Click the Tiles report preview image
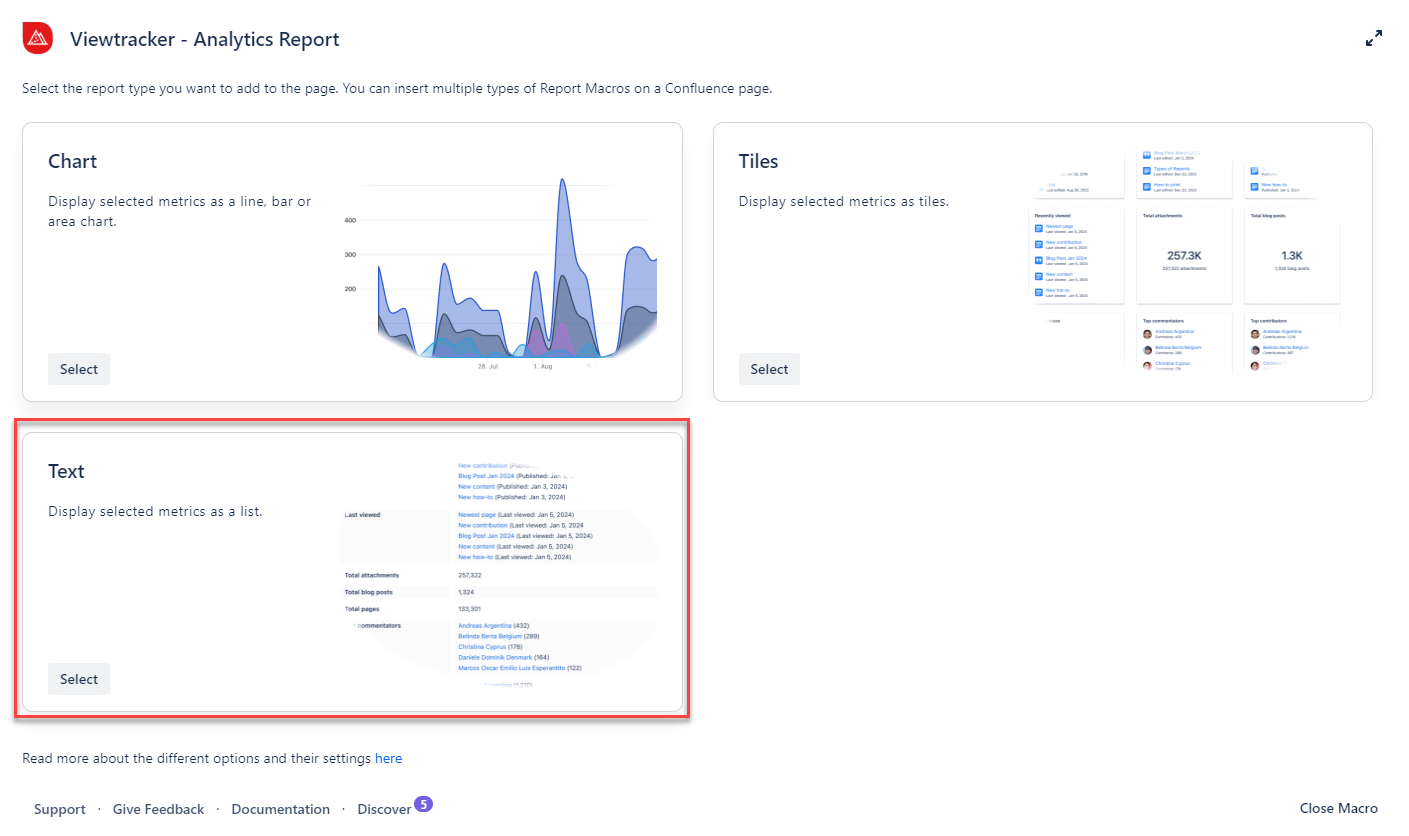Viewport: 1409px width, 836px height. [x=1188, y=262]
